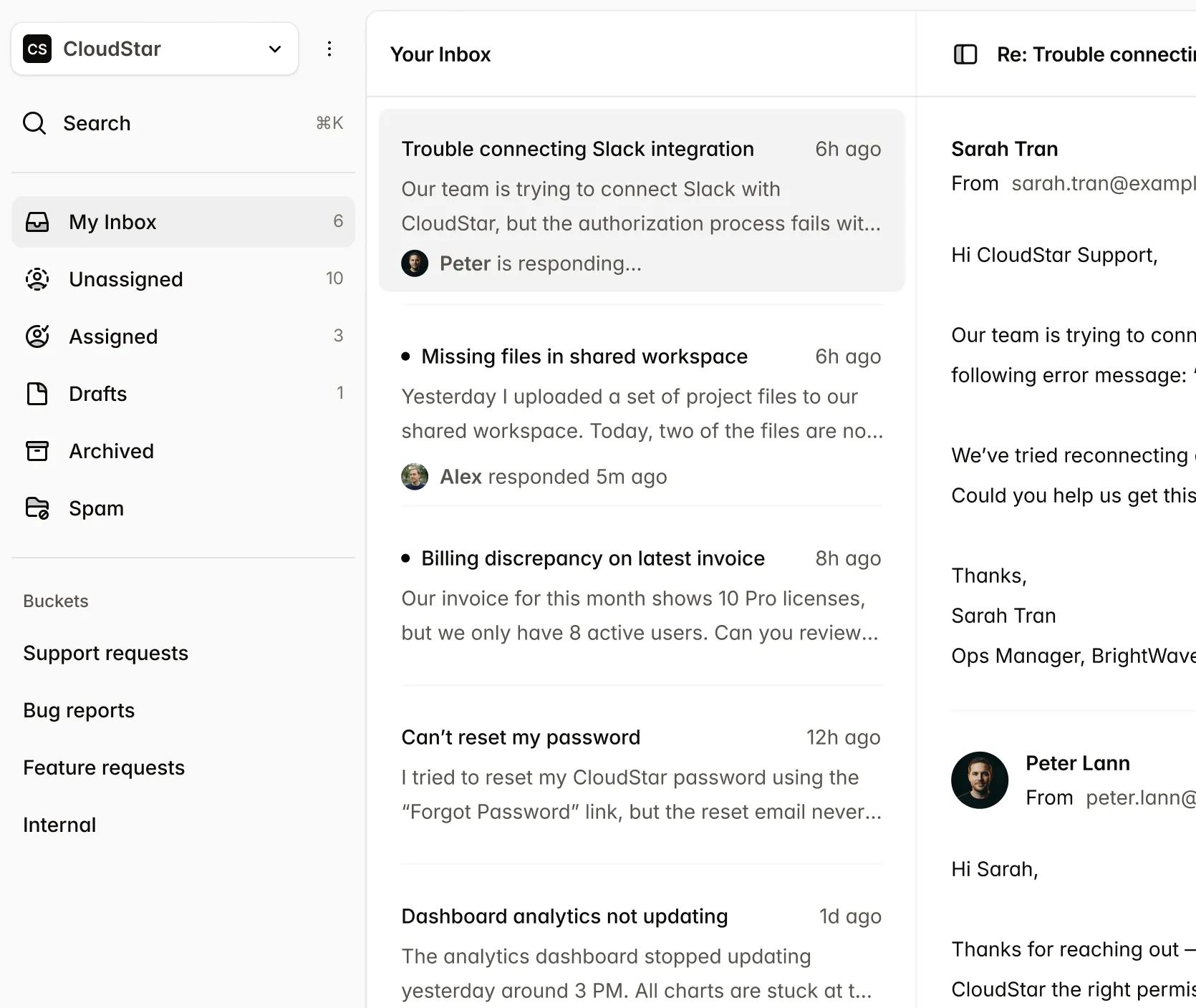The width and height of the screenshot is (1196, 1008).
Task: Click Peter Lann's profile picture
Action: (x=979, y=780)
